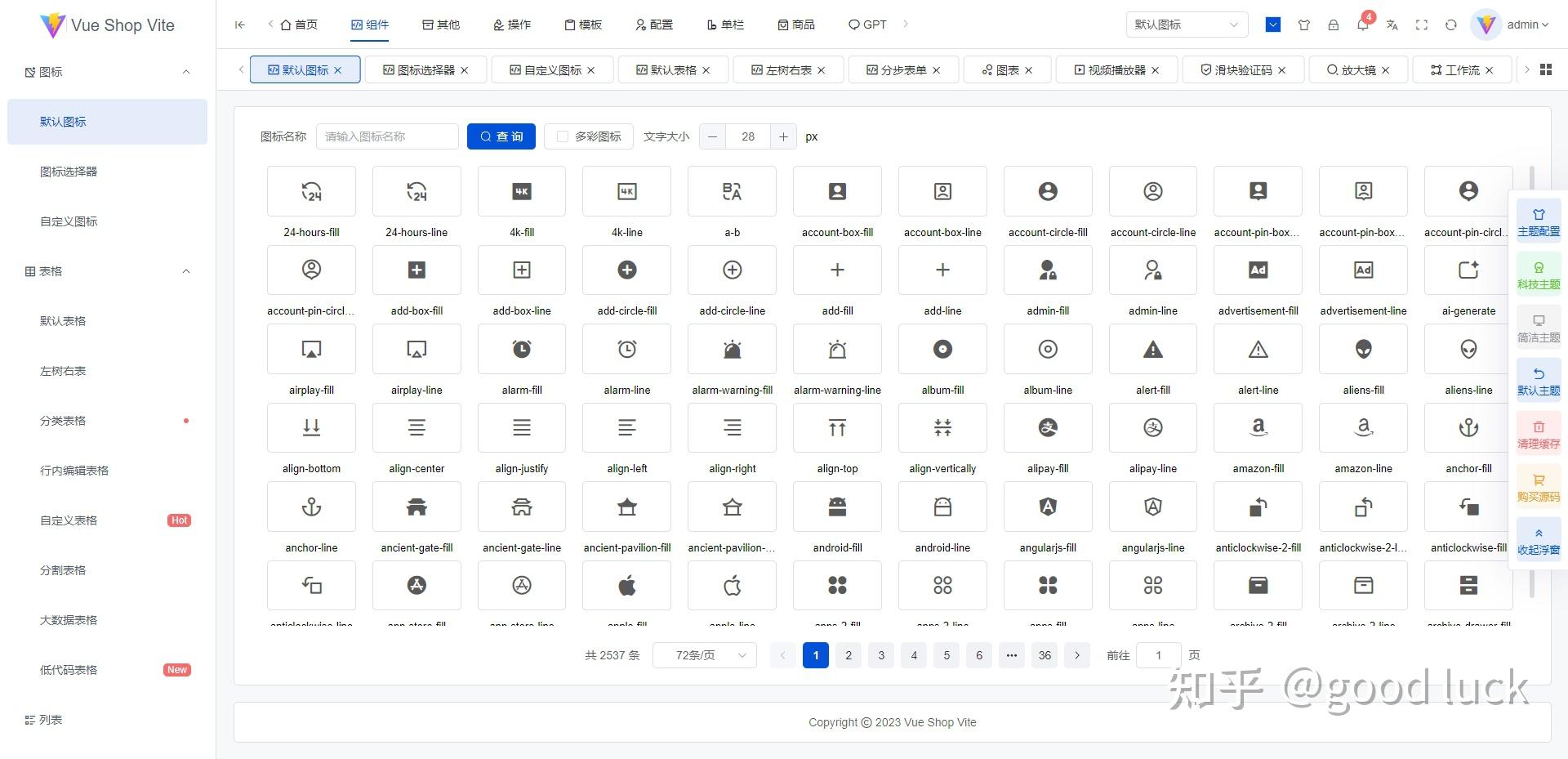The image size is (1568, 759).
Task: Pick the anchor-fill icon
Action: pyautogui.click(x=1468, y=427)
